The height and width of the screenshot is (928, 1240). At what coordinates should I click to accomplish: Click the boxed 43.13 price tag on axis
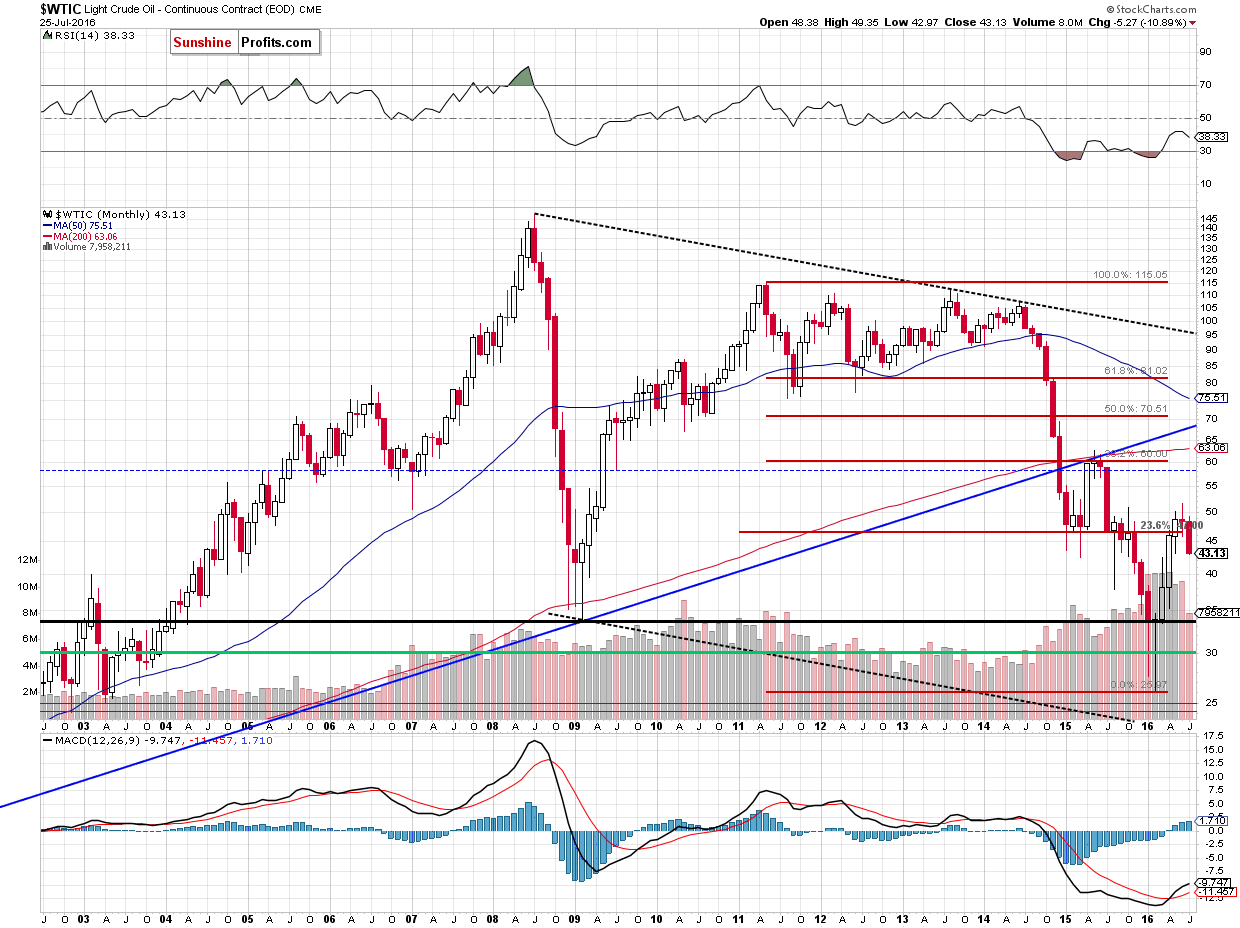pos(1213,553)
